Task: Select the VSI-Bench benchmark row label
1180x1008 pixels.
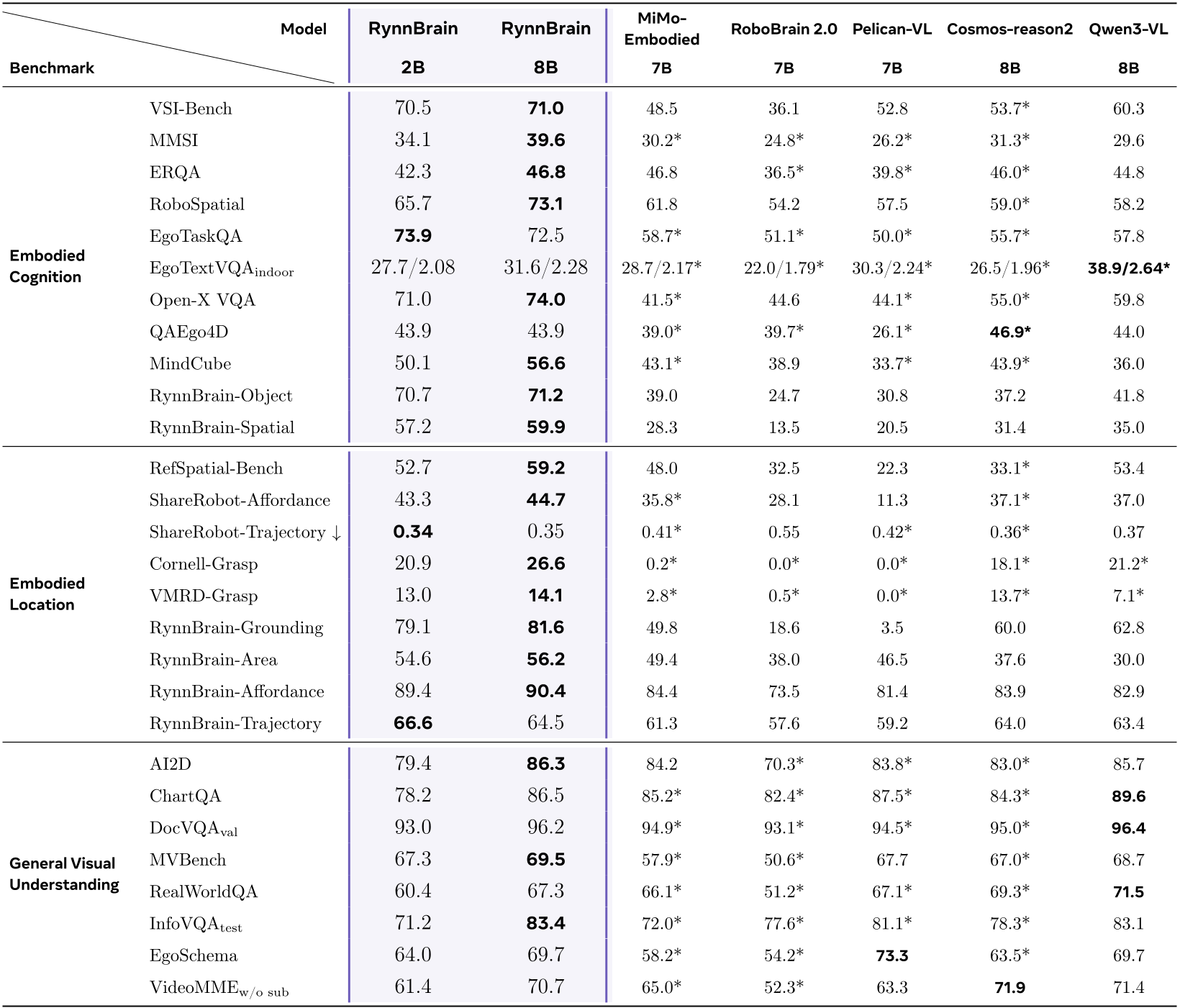Action: click(191, 109)
